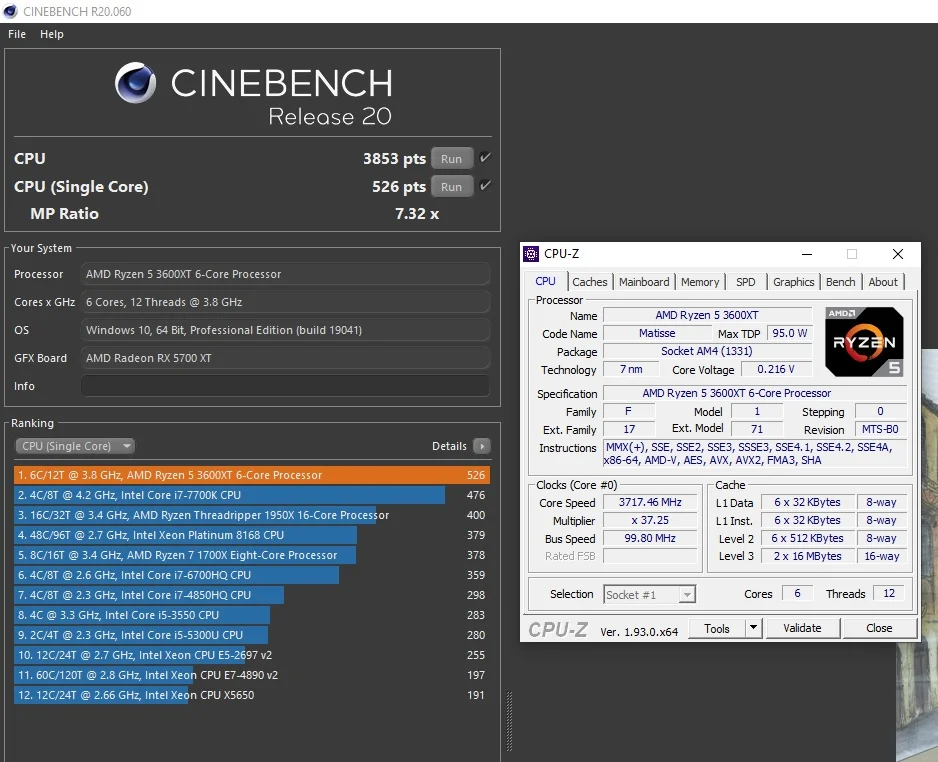This screenshot has width=938, height=762.
Task: Click the GFX Board field
Action: [285, 358]
